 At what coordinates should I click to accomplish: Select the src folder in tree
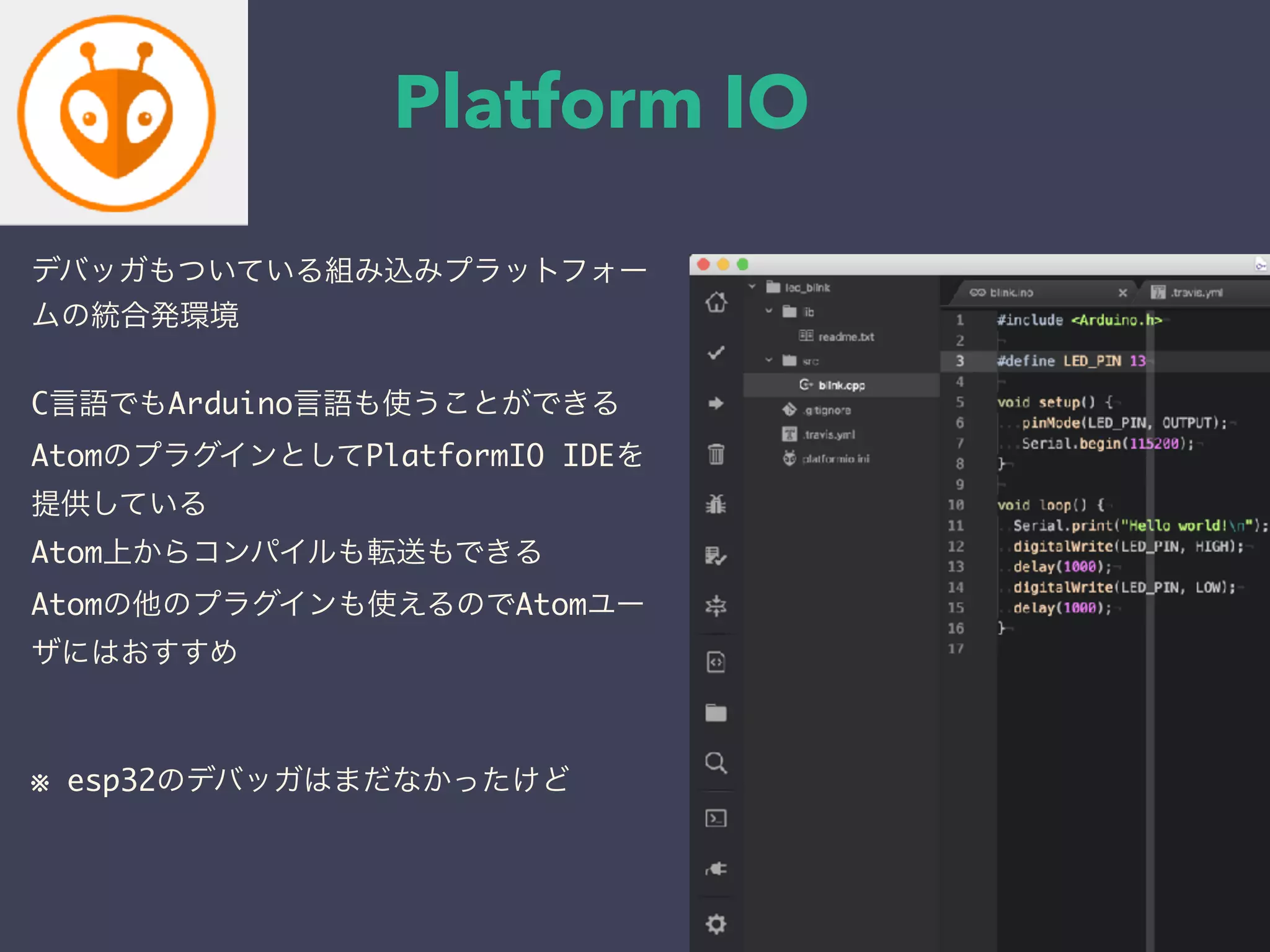[x=801, y=361]
